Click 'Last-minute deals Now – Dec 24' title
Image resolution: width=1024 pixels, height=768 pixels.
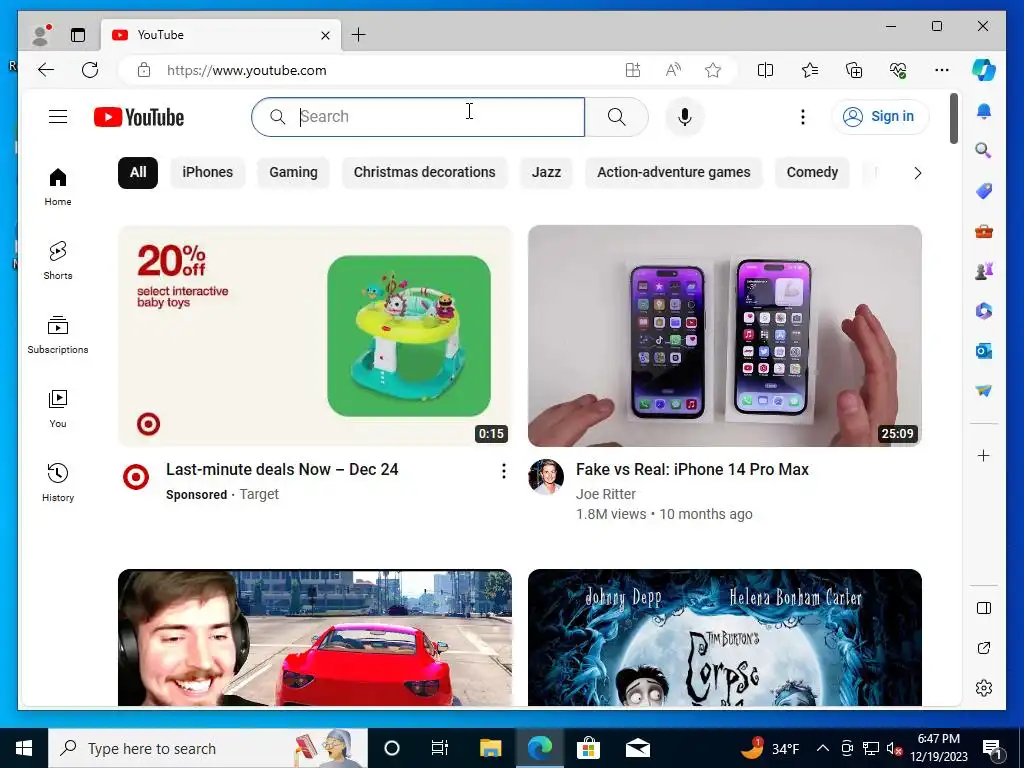pyautogui.click(x=282, y=470)
